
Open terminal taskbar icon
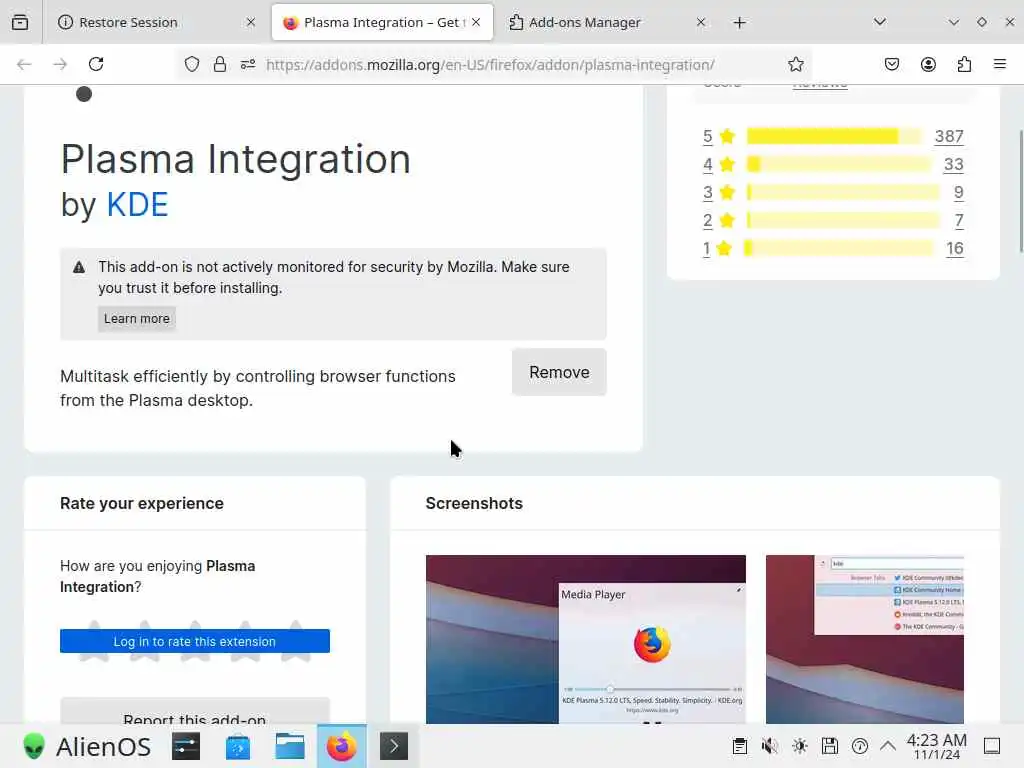click(394, 746)
